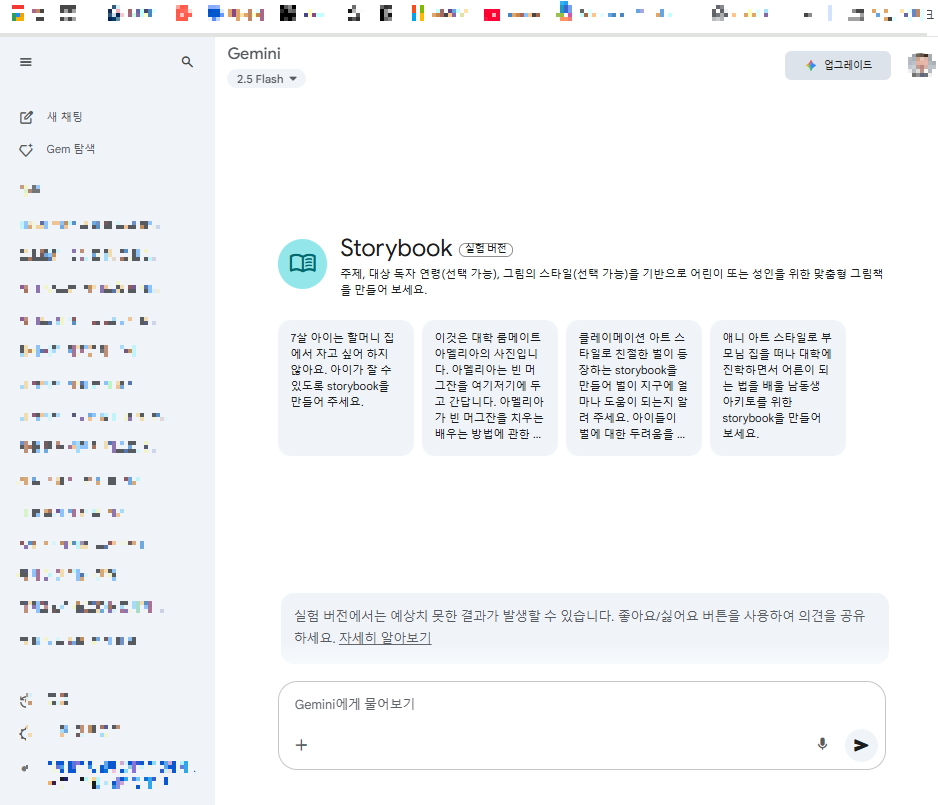
Task: Click the Gemini title text
Action: pyautogui.click(x=254, y=54)
